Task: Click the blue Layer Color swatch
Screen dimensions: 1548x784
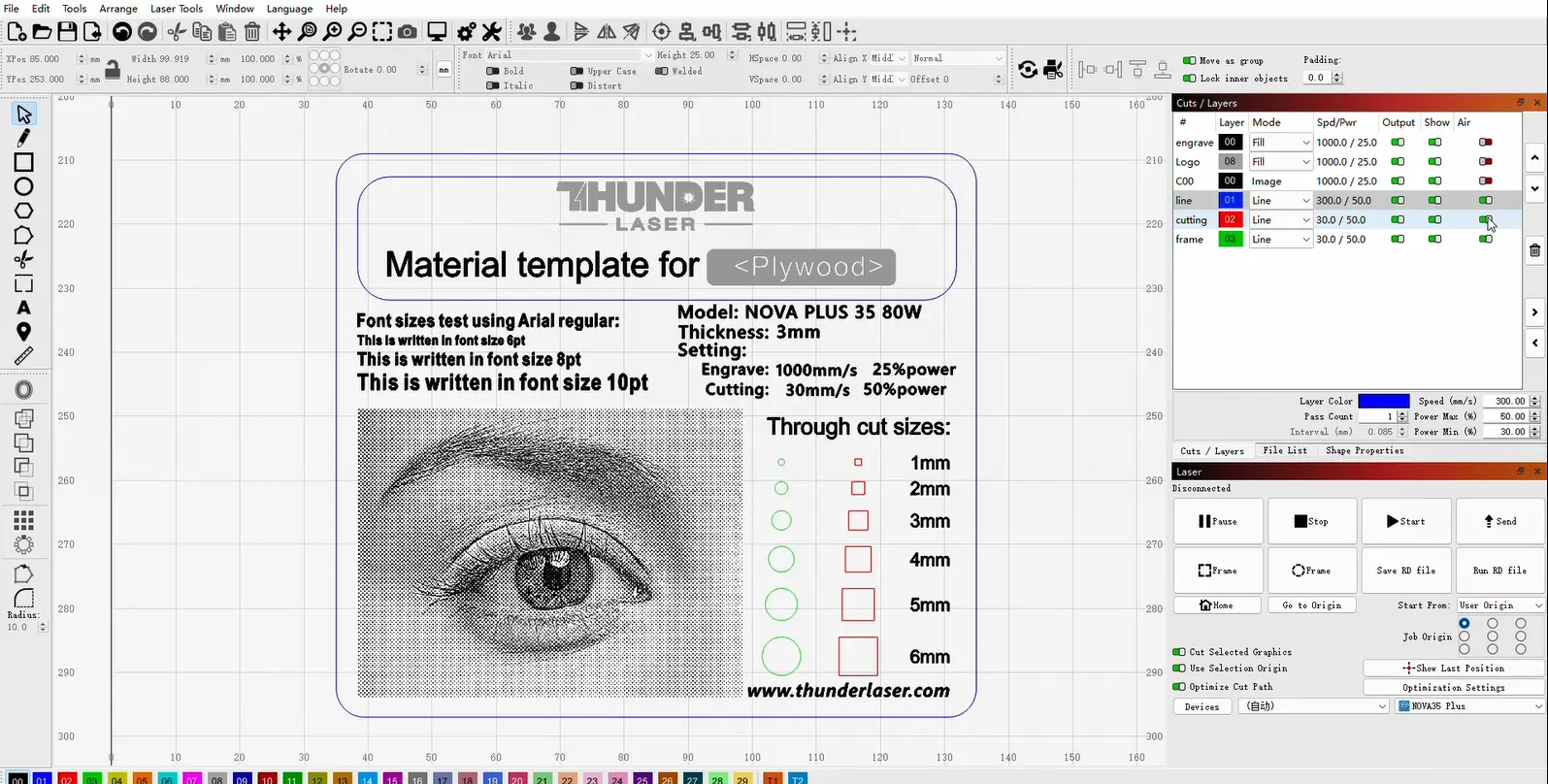Action: [1384, 401]
